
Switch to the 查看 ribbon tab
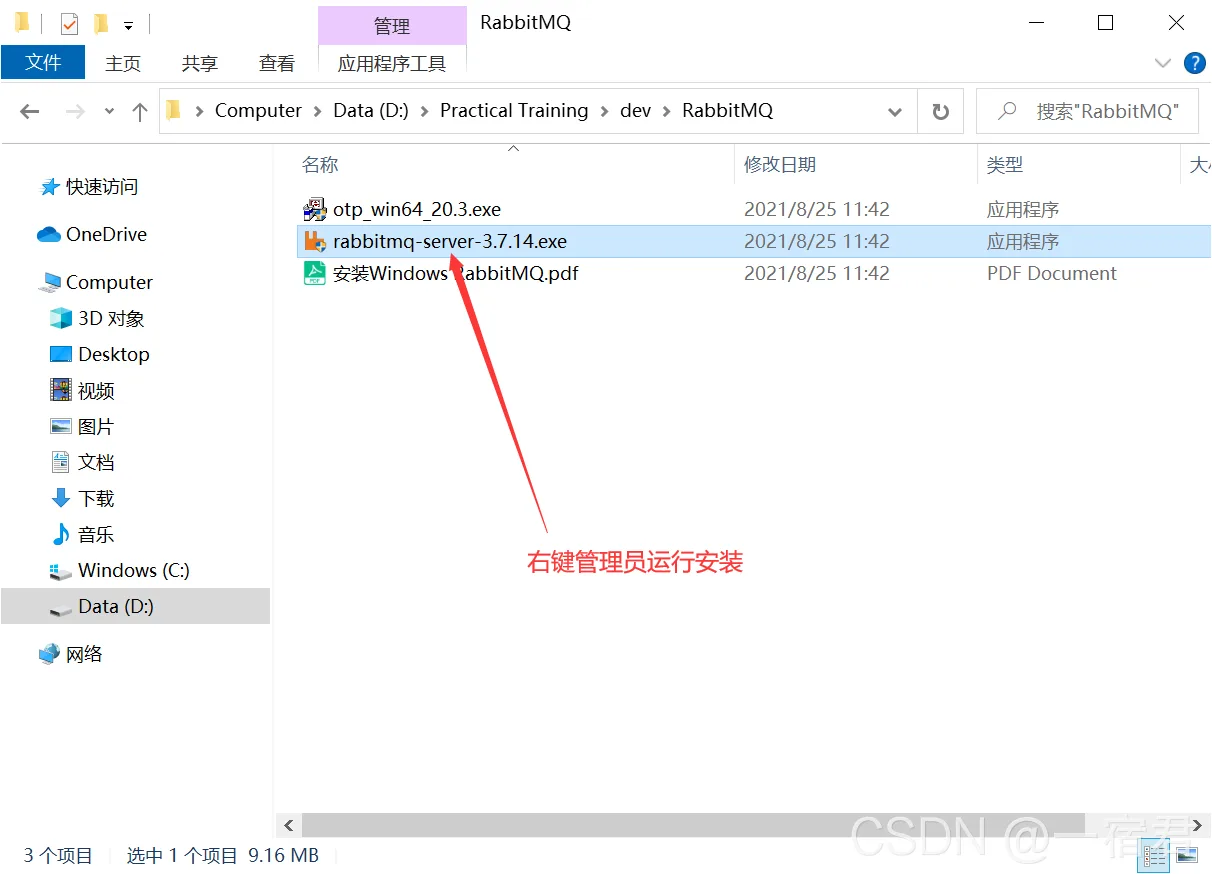277,63
